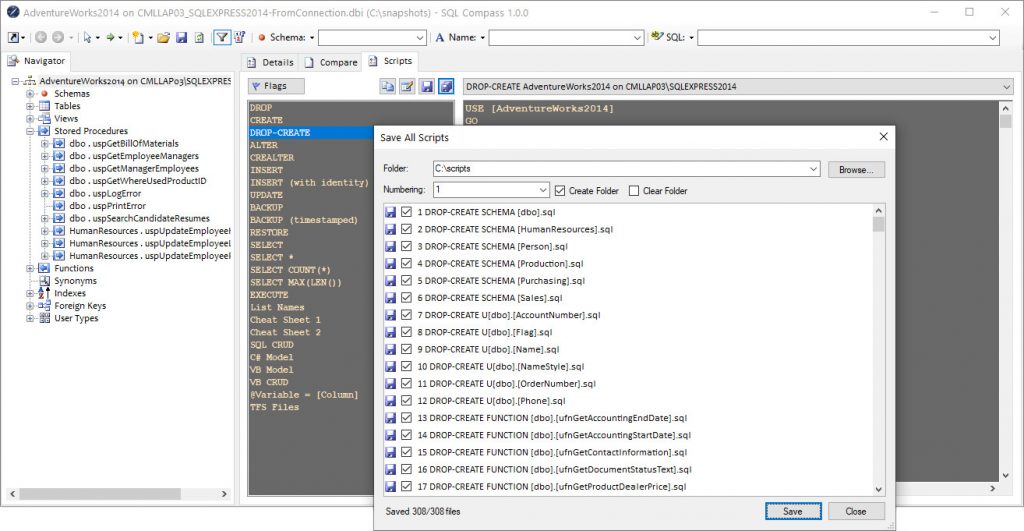
Task: Click the filter funnel toolbar icon
Action: coord(222,37)
